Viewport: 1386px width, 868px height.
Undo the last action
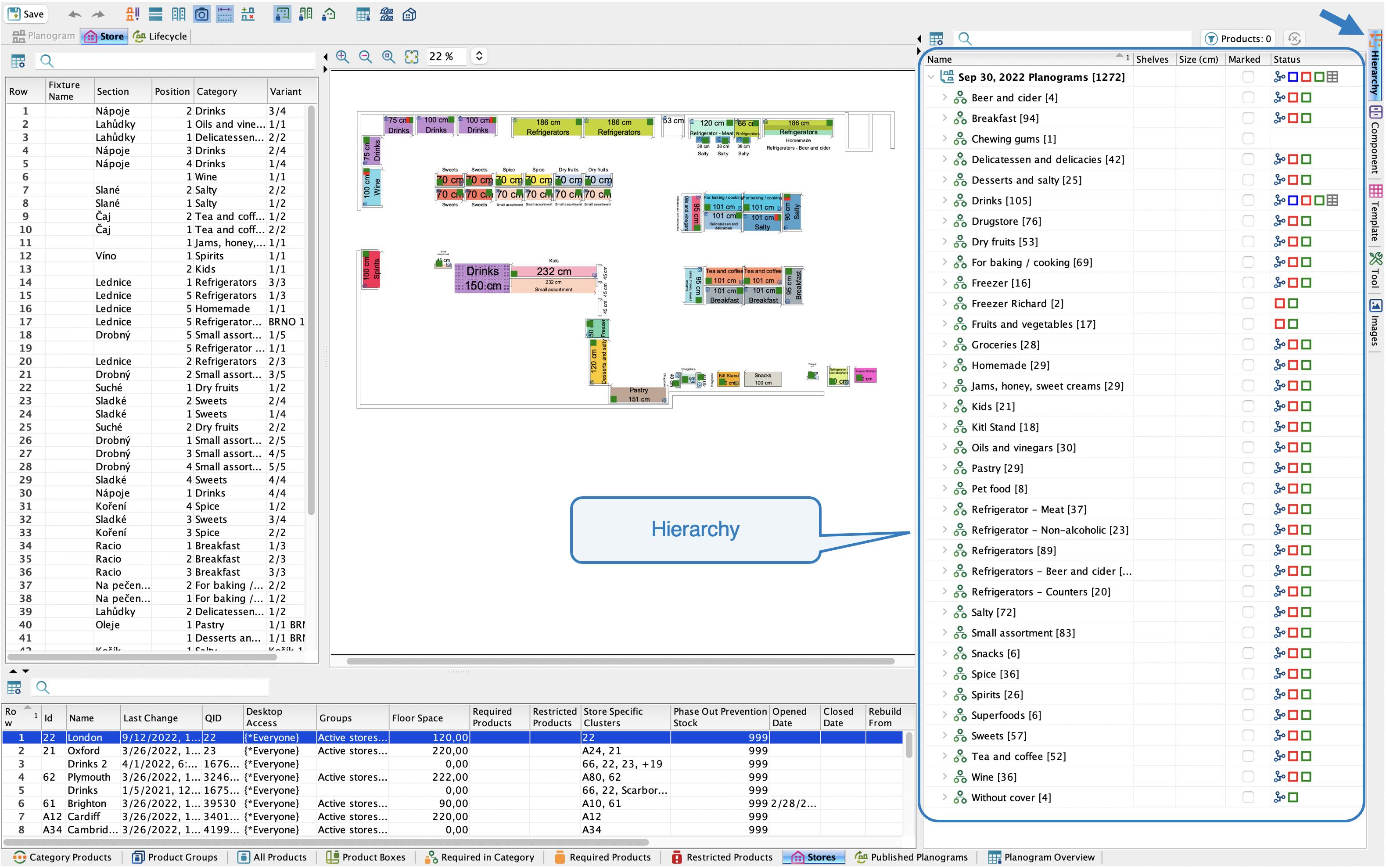click(x=75, y=14)
